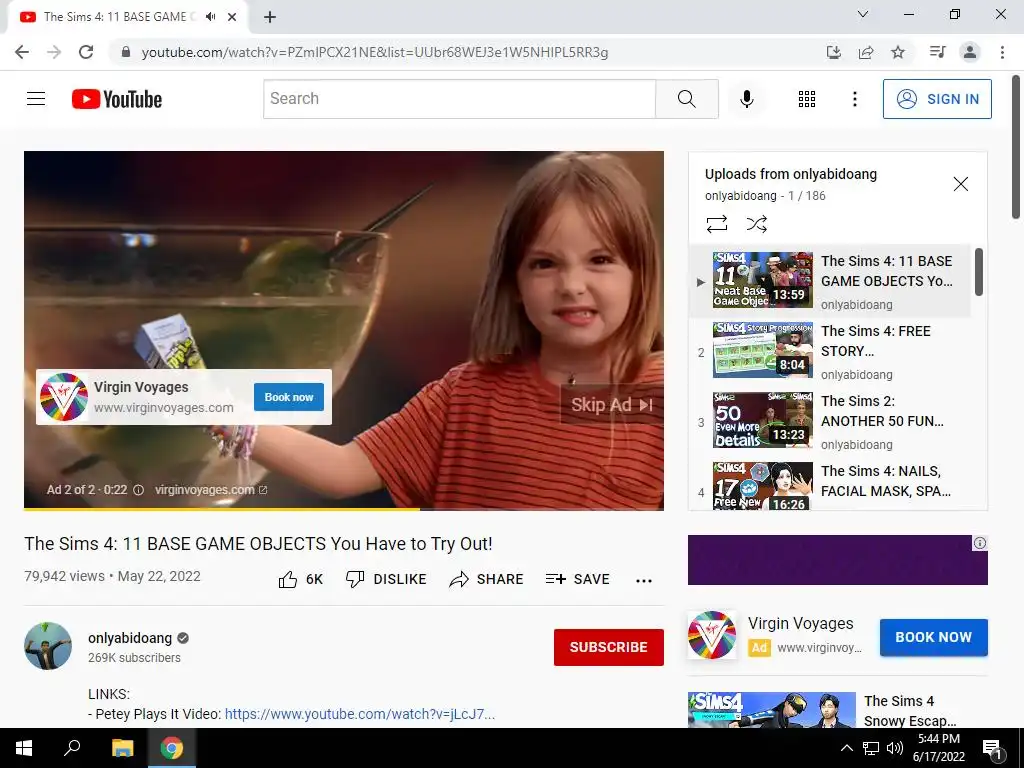Click Book now on the video ad overlay
1024x768 pixels.
coord(289,397)
